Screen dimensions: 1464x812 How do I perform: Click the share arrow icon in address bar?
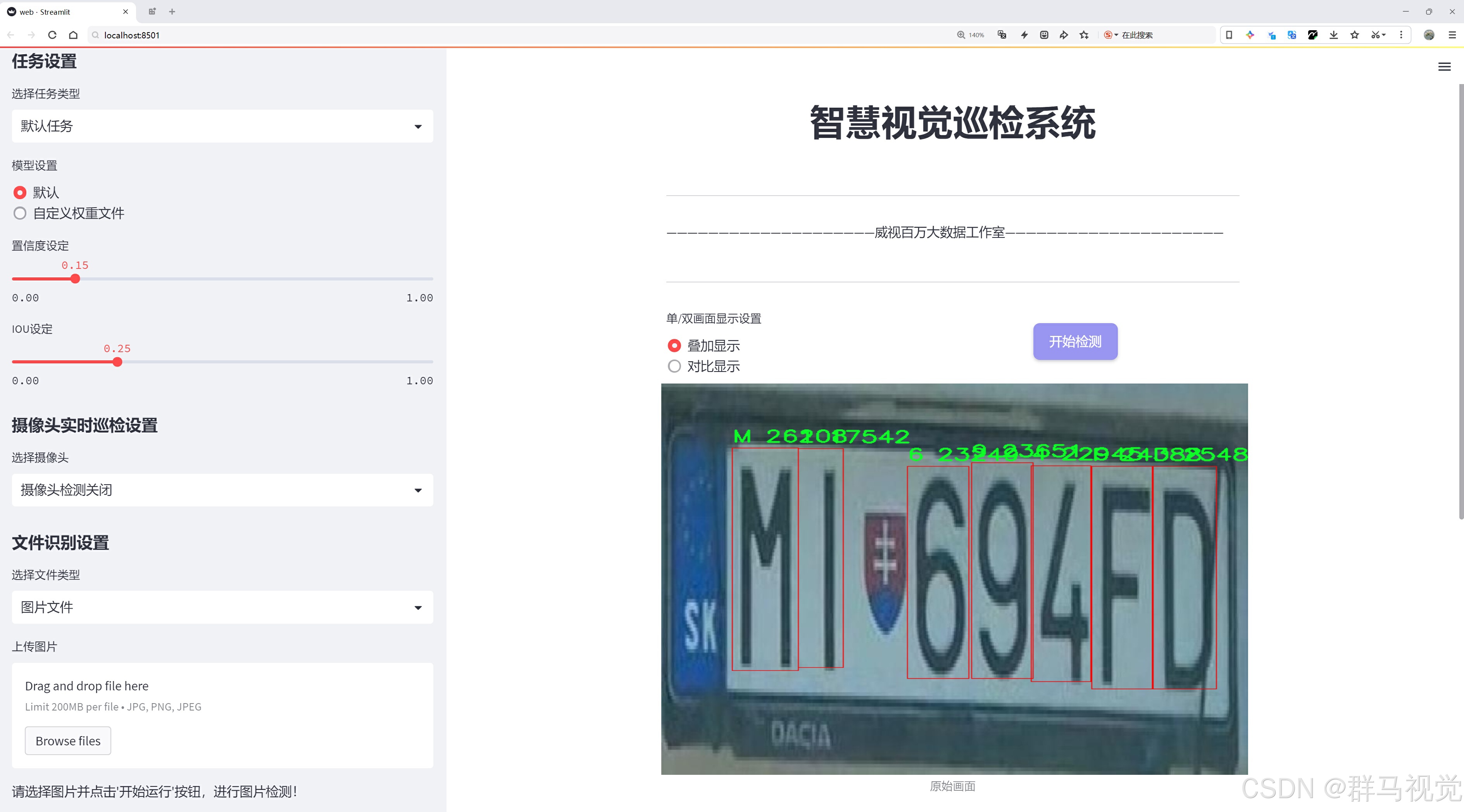(1063, 35)
